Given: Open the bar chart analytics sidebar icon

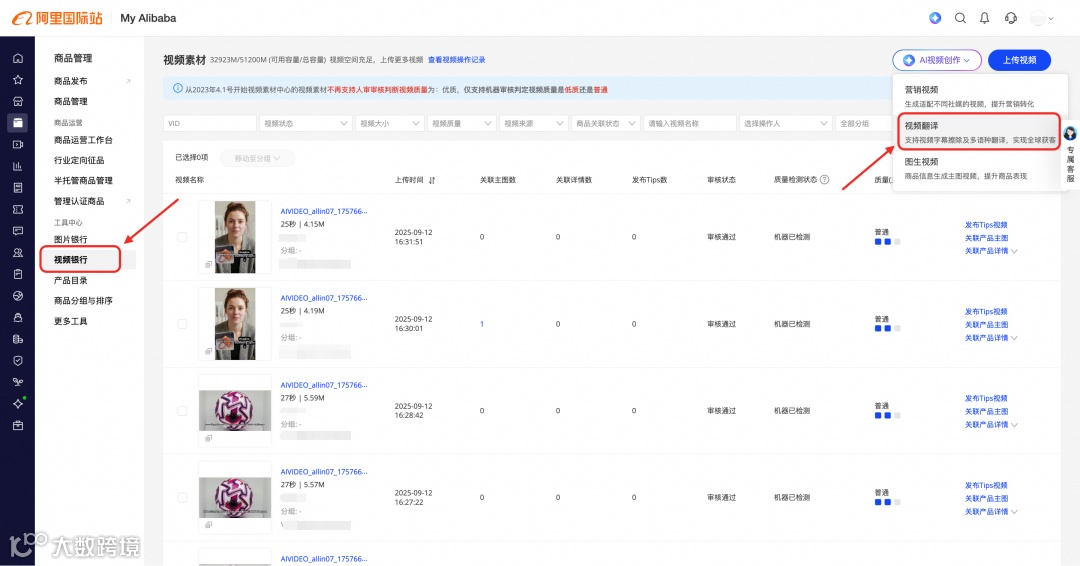Looking at the screenshot, I should [18, 166].
